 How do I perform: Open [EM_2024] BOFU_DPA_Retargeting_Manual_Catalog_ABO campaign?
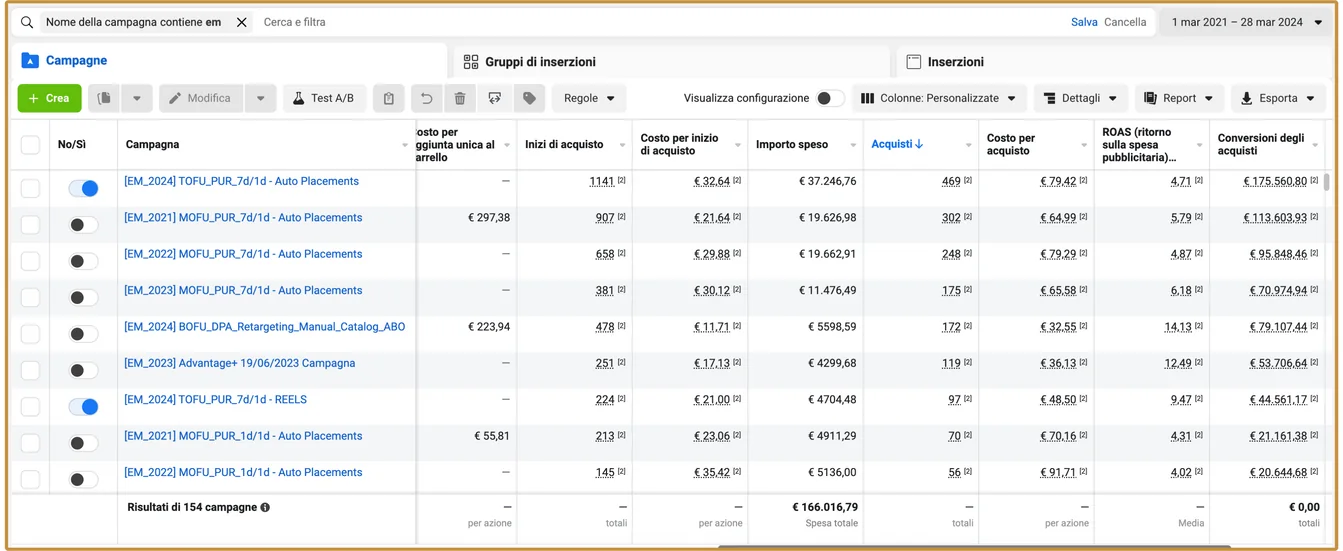[264, 327]
